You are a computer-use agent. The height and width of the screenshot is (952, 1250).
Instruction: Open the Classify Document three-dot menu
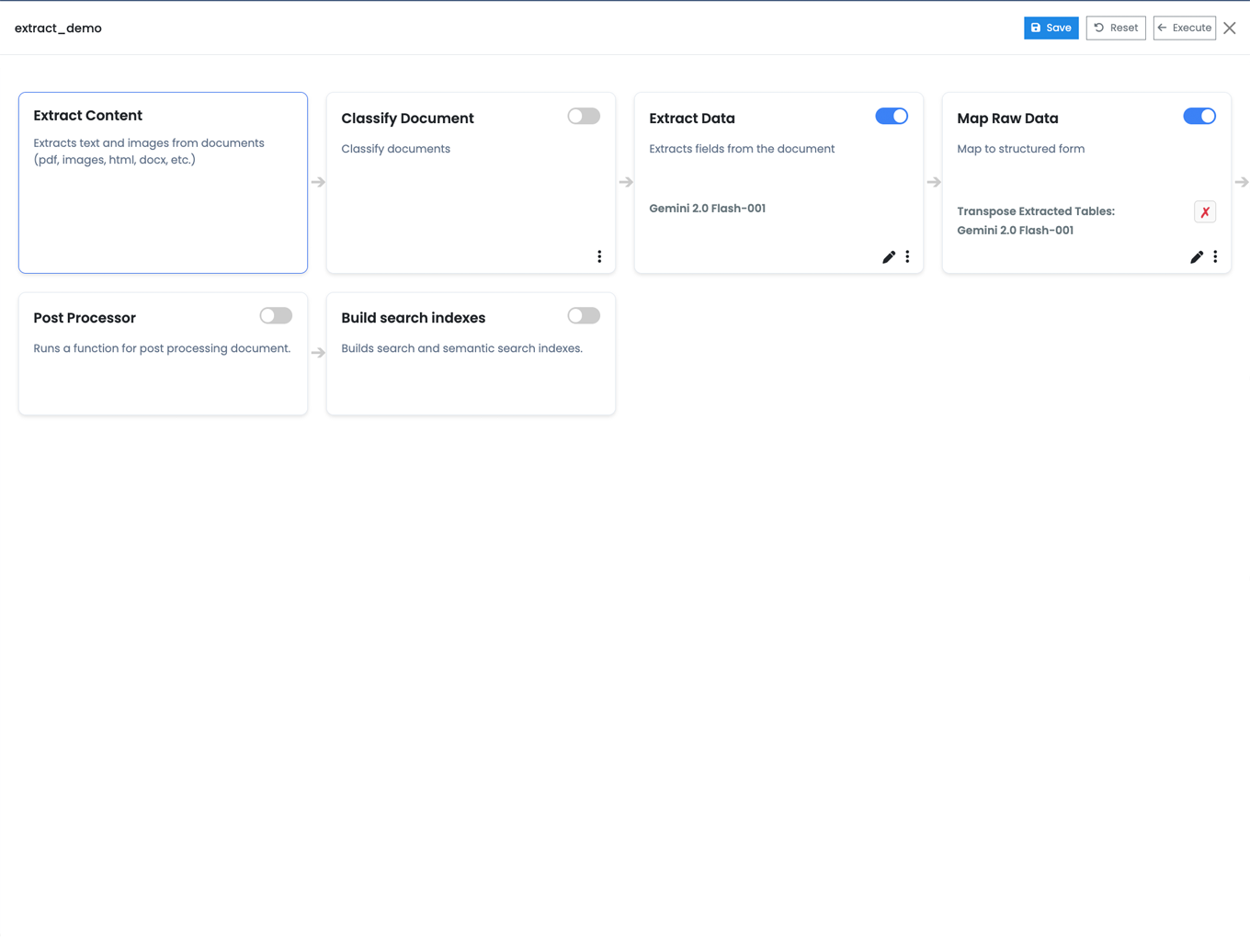tap(599, 256)
